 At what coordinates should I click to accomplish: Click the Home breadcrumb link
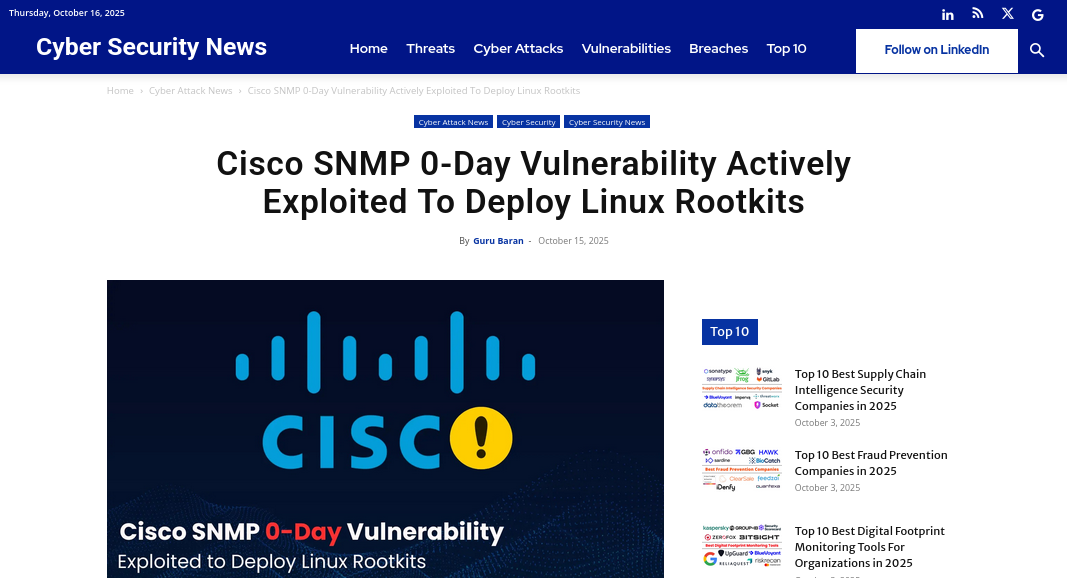120,91
